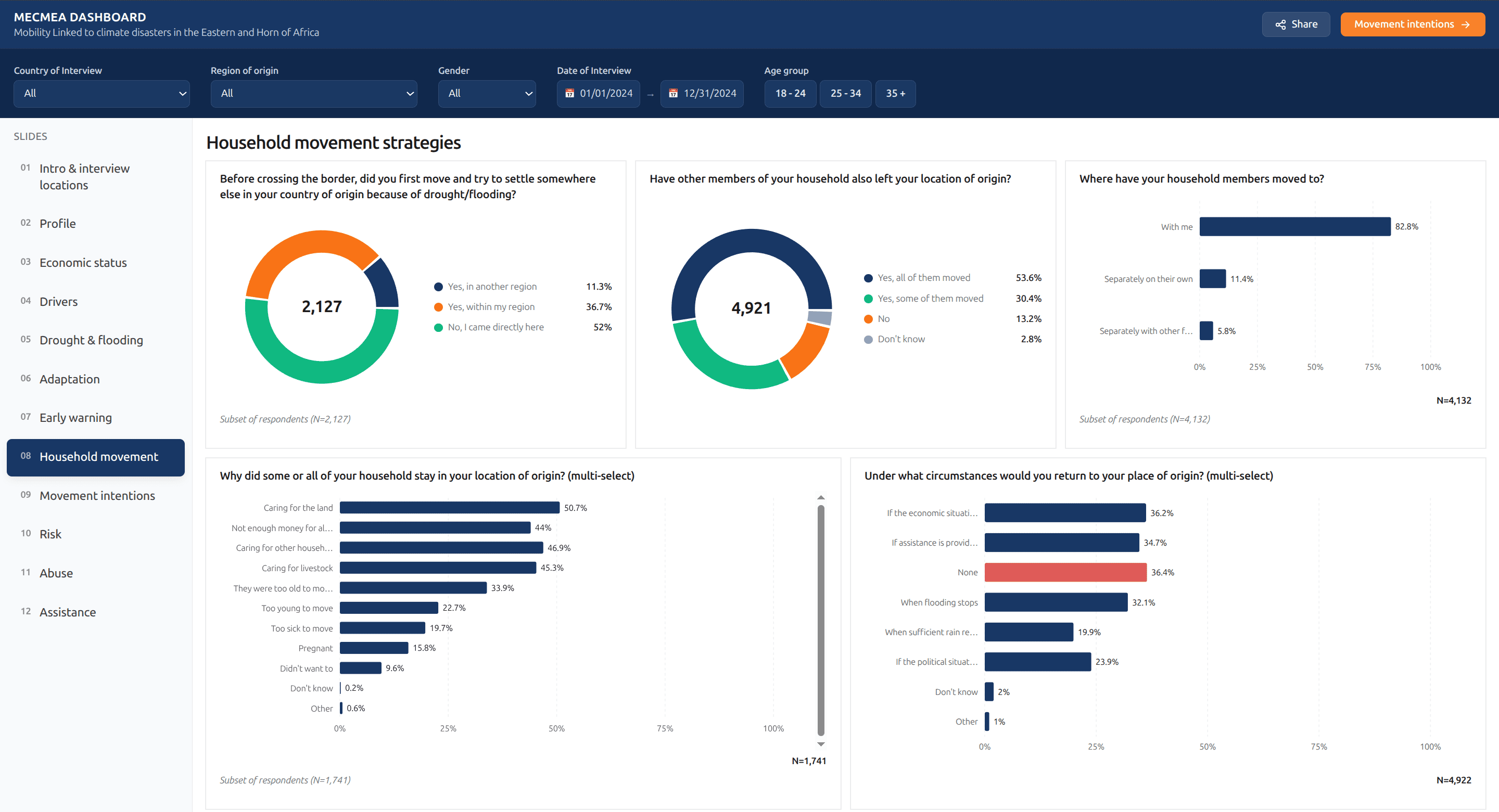
Task: Click the 'Too sick to move' 19.7% bar
Action: click(383, 628)
